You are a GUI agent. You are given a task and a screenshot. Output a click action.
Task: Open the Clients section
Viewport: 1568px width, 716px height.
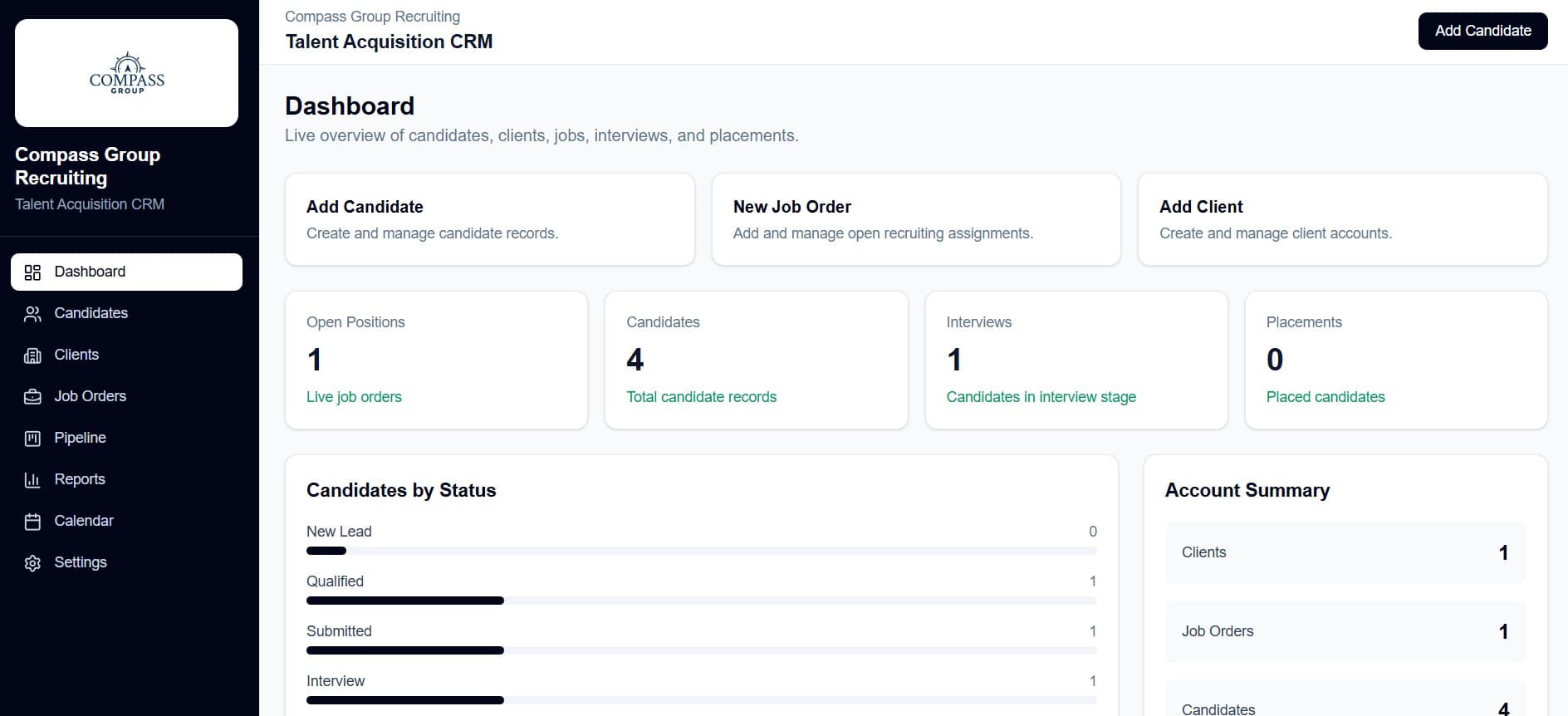[126, 355]
